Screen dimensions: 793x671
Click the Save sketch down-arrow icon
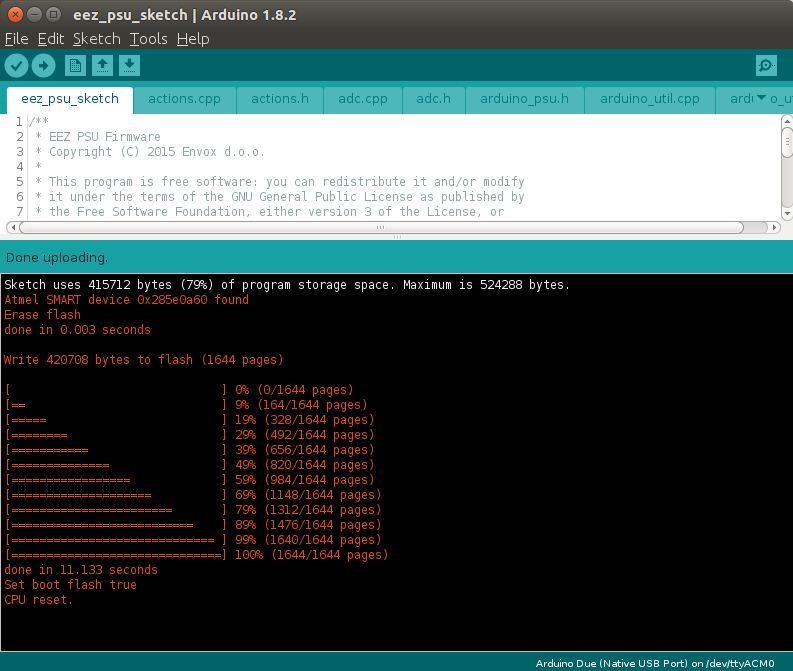tap(129, 66)
